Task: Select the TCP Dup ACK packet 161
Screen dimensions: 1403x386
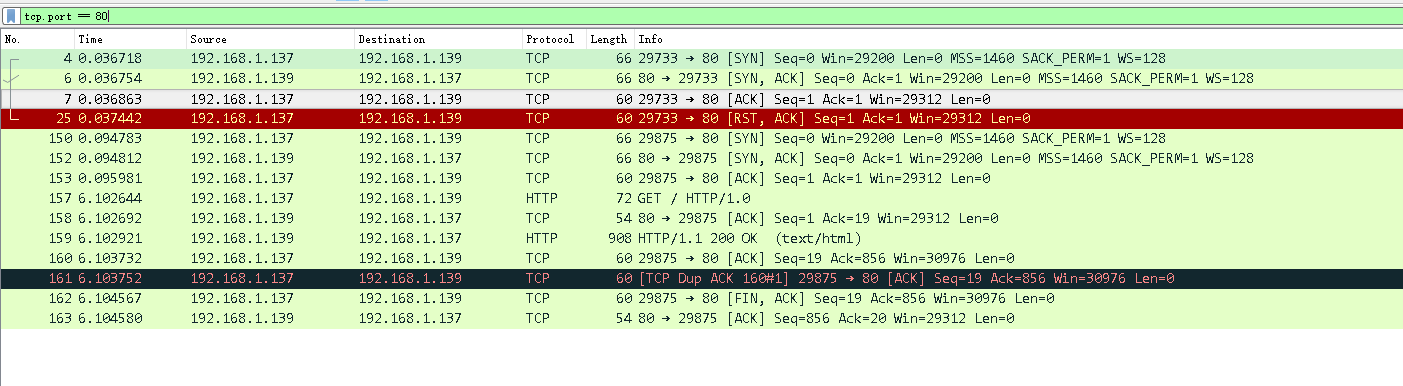Action: tap(701, 278)
